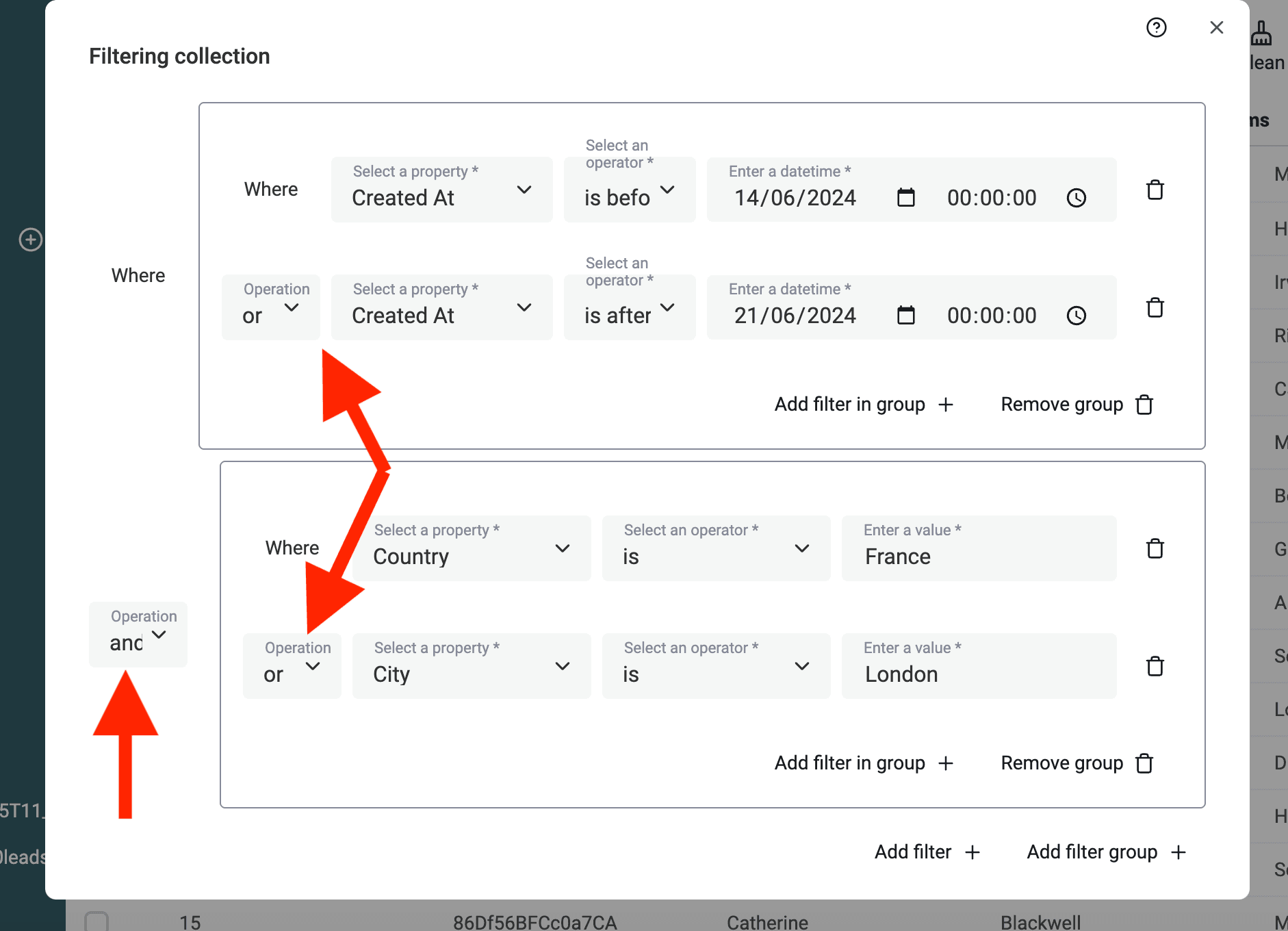Open calendar picker for 21/06/2024 date
Viewport: 1288px width, 931px height.
[x=905, y=316]
